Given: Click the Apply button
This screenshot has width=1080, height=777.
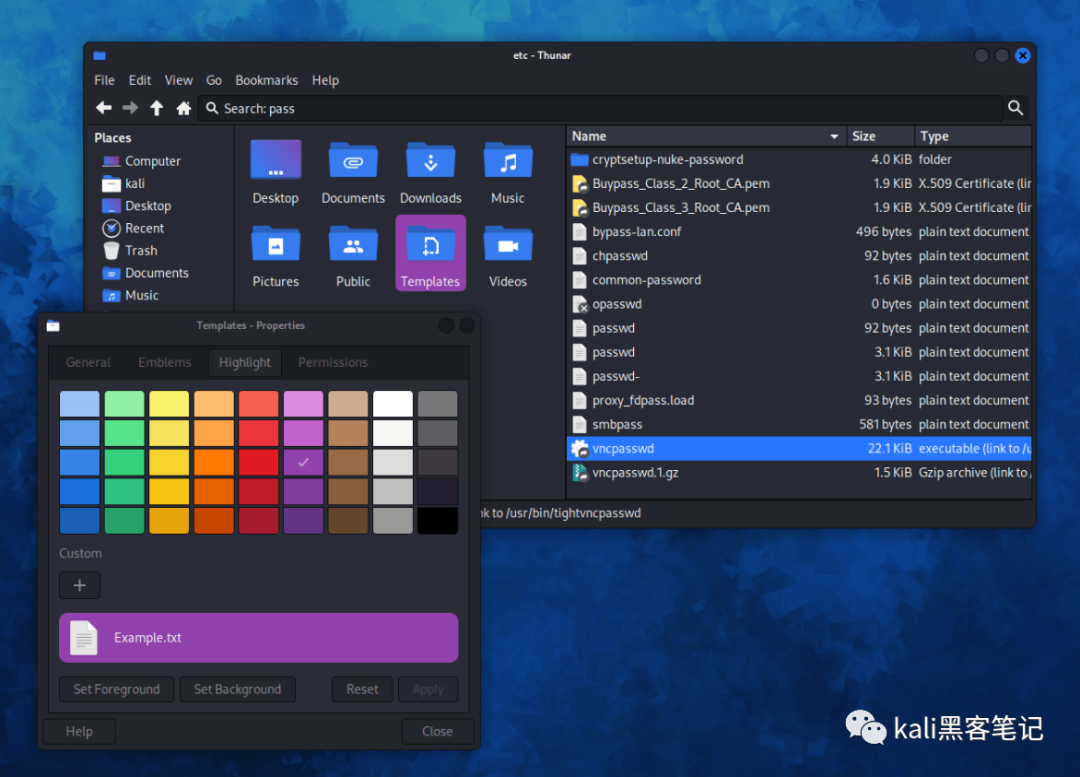Looking at the screenshot, I should click(428, 690).
